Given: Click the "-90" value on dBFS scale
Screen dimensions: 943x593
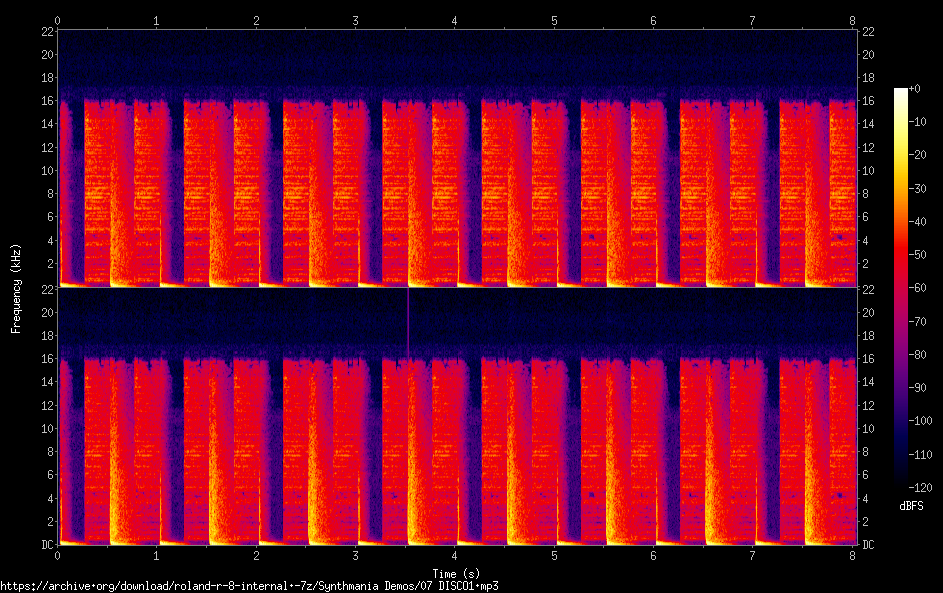Looking at the screenshot, I should 918,387.
